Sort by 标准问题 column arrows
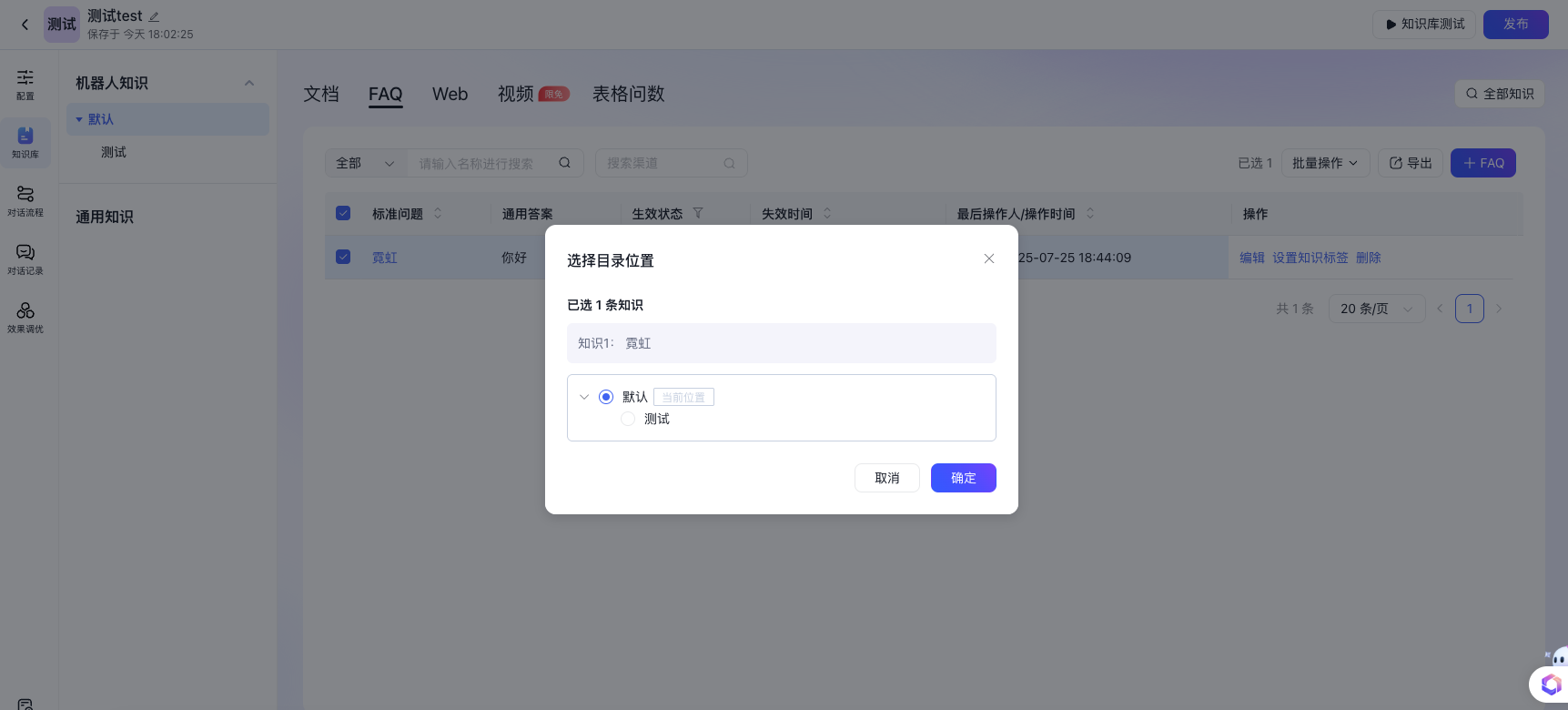1568x710 pixels. [438, 213]
